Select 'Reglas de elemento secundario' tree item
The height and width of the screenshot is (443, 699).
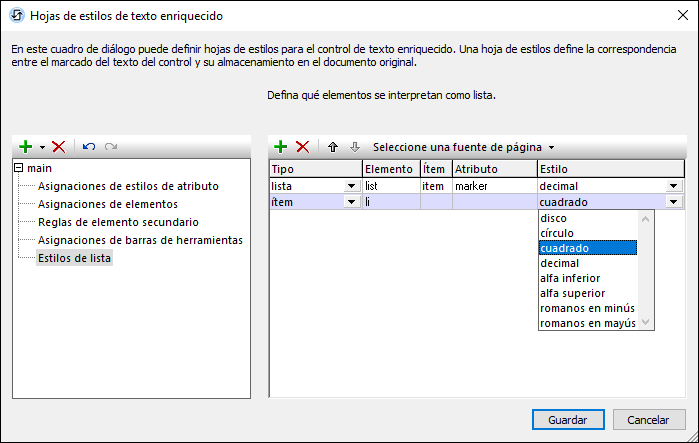(118, 222)
